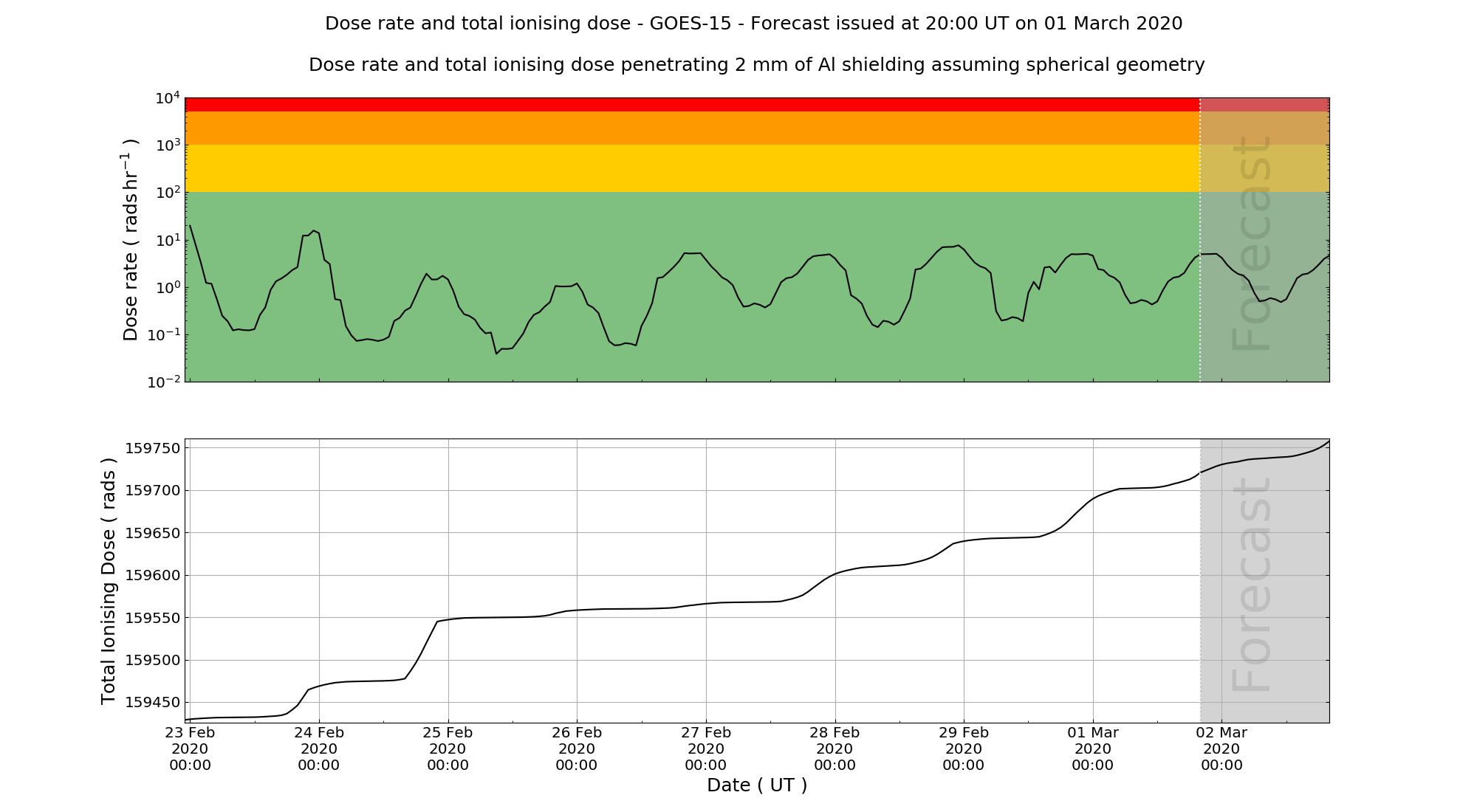The width and height of the screenshot is (1477, 812).
Task: Click the yellow dose-rate band
Action: 691,168
